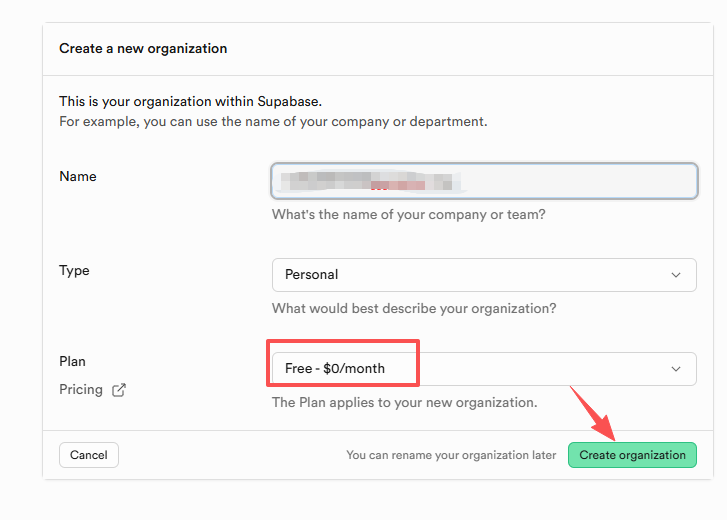Screen dimensions: 727x520
Task: Cancel creating the organization
Action: coord(89,455)
